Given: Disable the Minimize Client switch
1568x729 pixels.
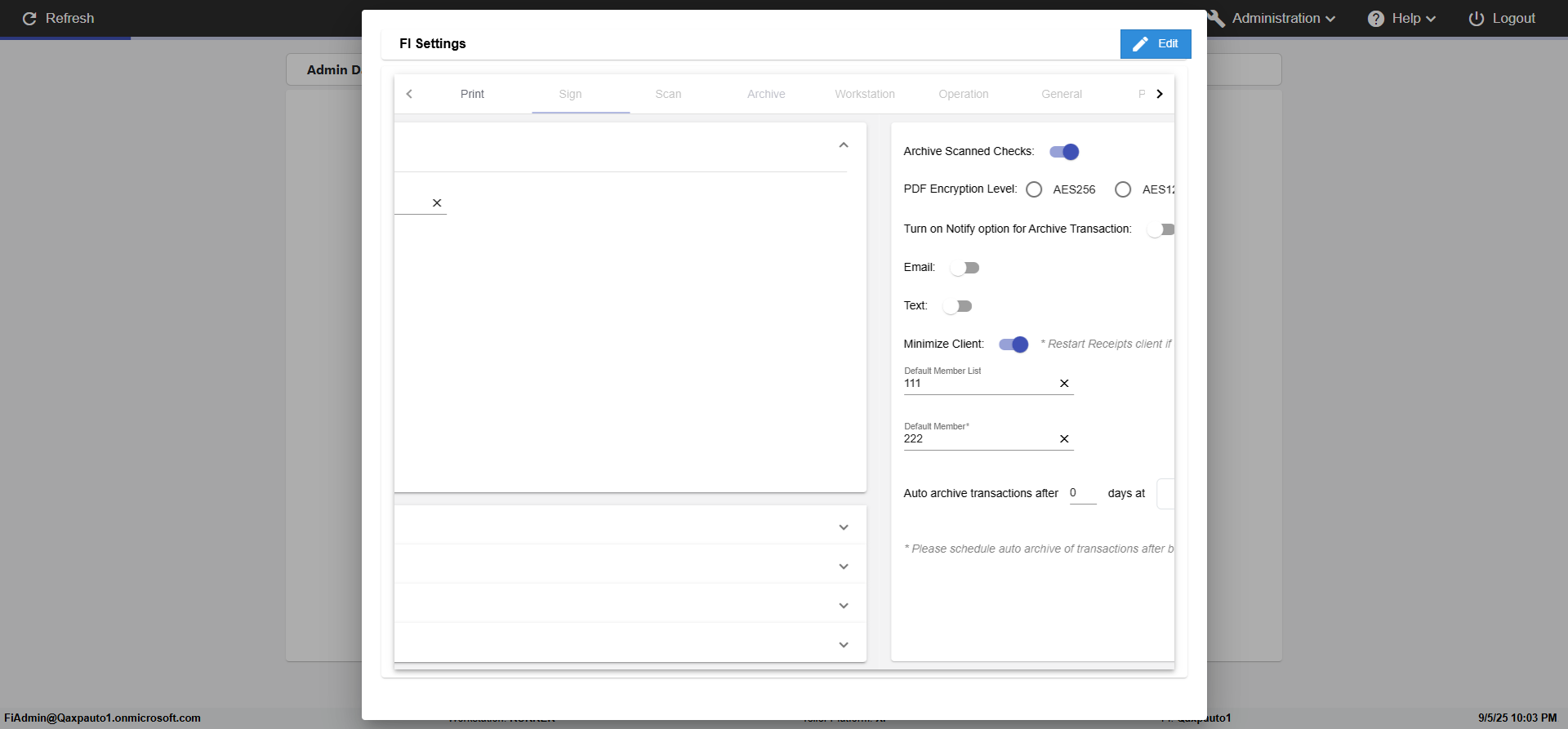Looking at the screenshot, I should (x=1013, y=344).
